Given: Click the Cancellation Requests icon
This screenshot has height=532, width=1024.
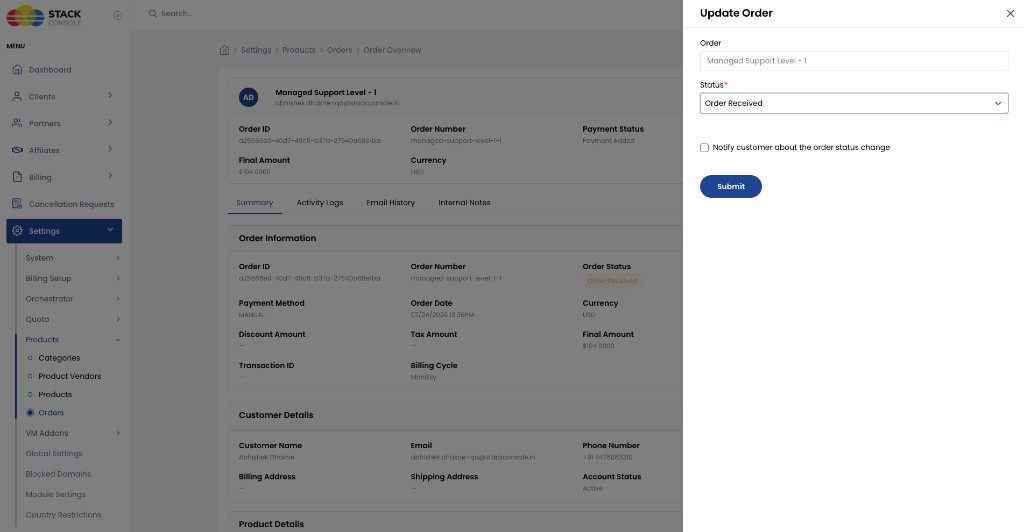Looking at the screenshot, I should (18, 204).
